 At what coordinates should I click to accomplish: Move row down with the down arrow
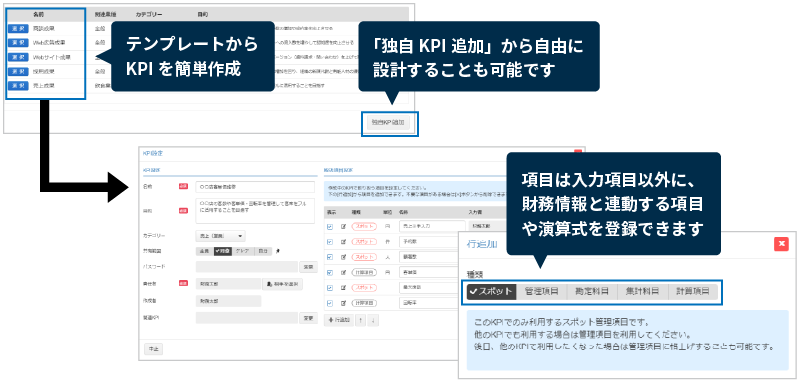coord(373,320)
